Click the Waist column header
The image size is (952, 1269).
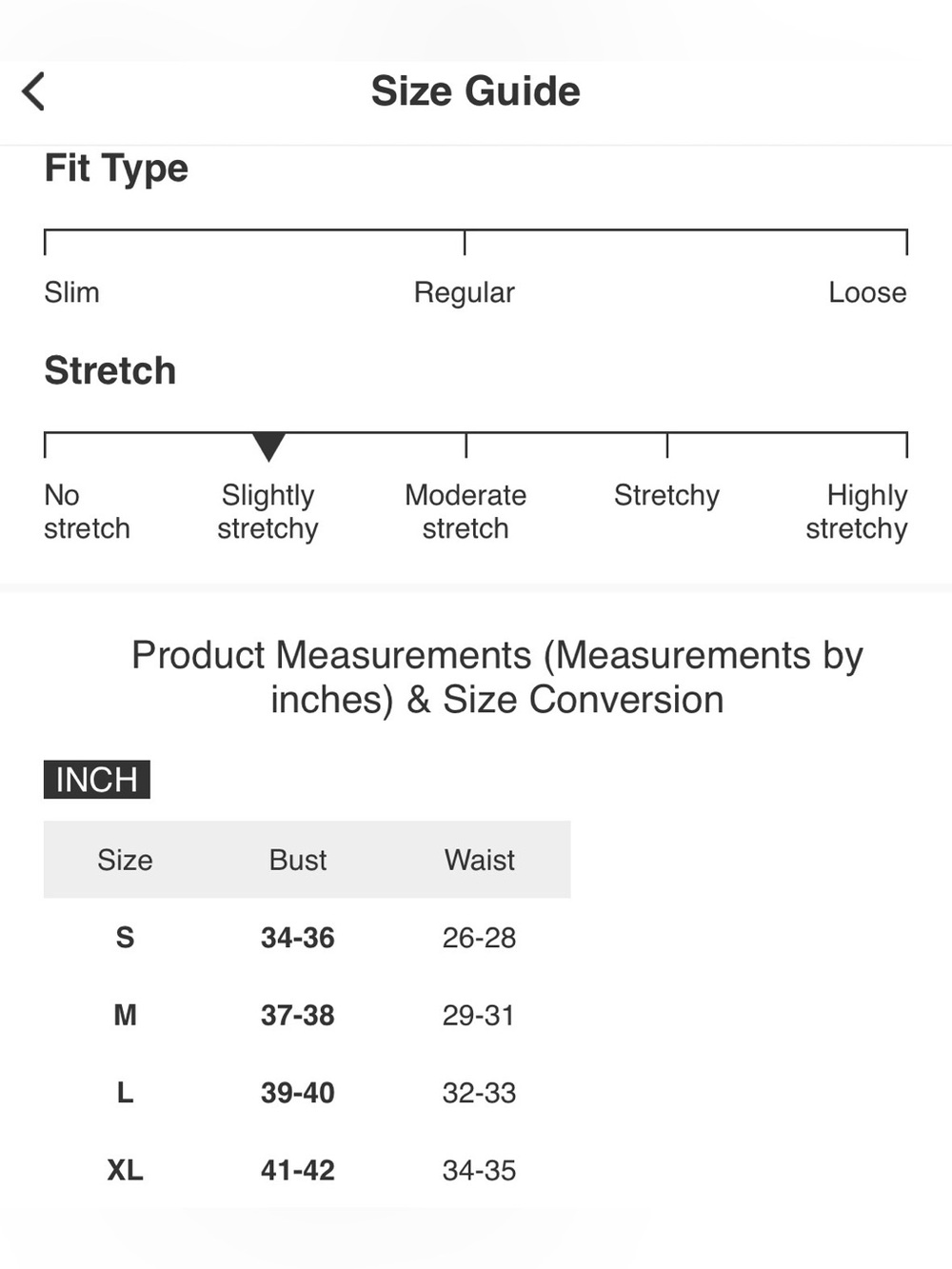click(x=480, y=860)
